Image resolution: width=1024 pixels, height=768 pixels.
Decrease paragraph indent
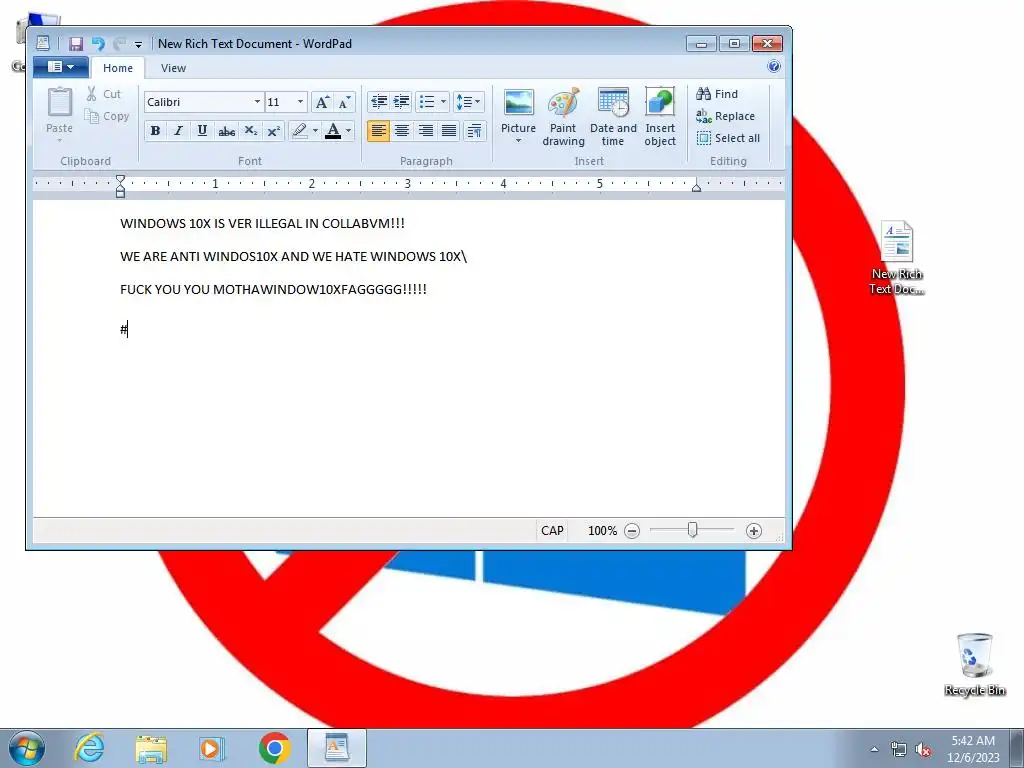(x=379, y=102)
